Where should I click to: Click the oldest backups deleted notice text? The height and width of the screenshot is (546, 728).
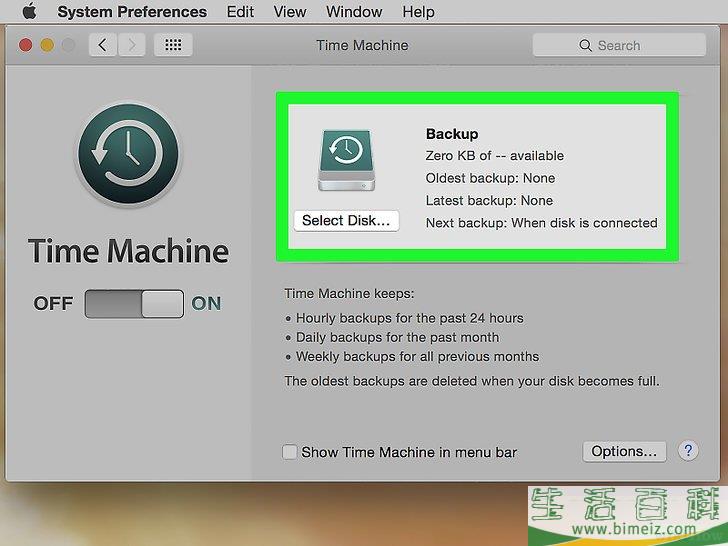(472, 381)
